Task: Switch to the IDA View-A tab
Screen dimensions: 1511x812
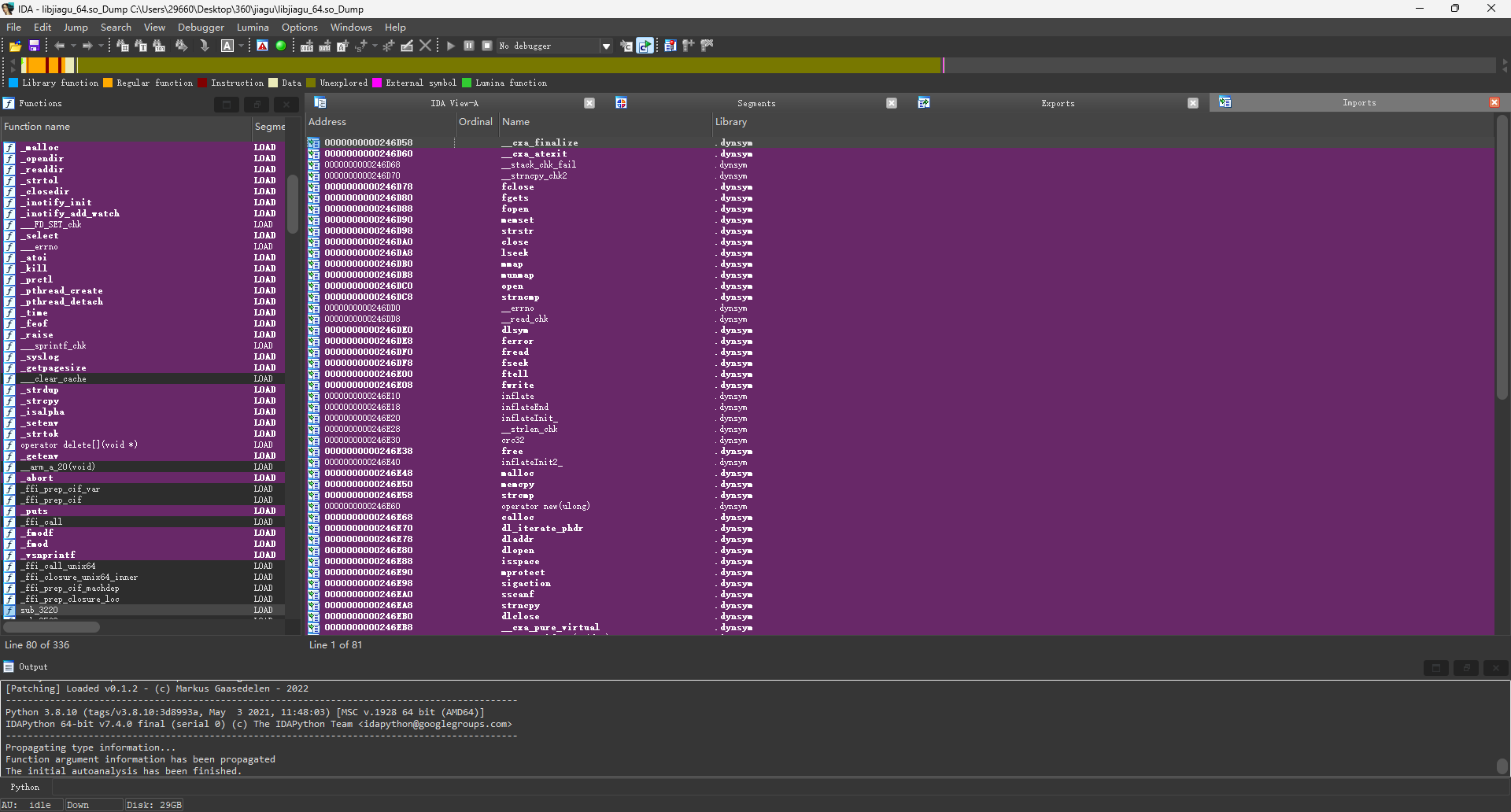Action: 454,103
